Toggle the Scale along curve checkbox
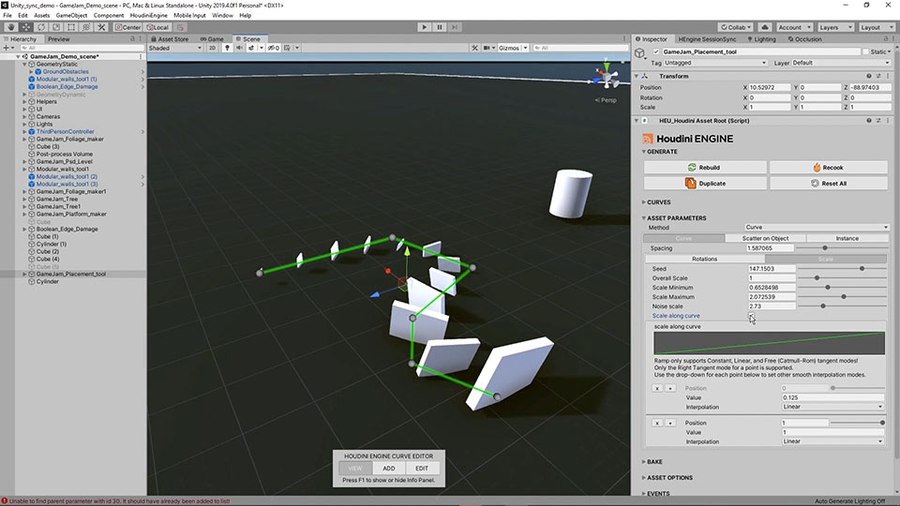The width and height of the screenshot is (900, 506). pos(751,316)
